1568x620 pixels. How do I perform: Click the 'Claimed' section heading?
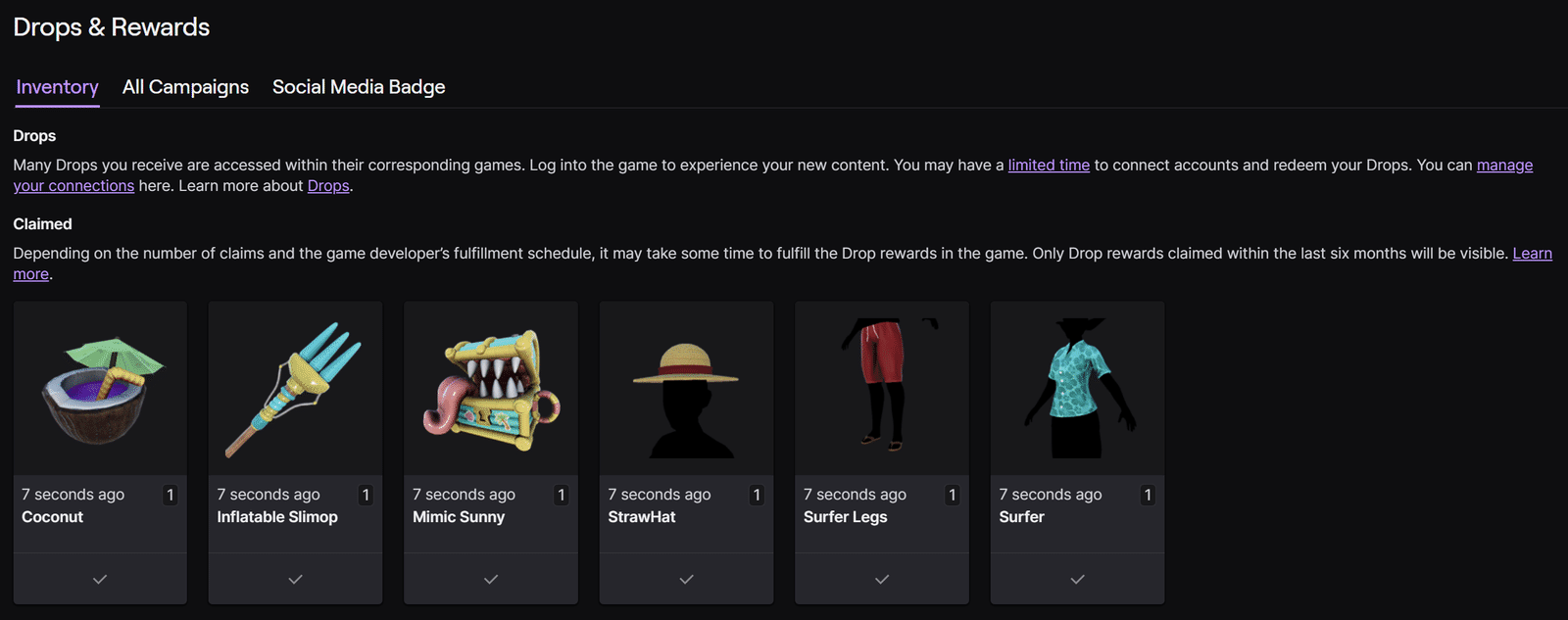coord(42,224)
